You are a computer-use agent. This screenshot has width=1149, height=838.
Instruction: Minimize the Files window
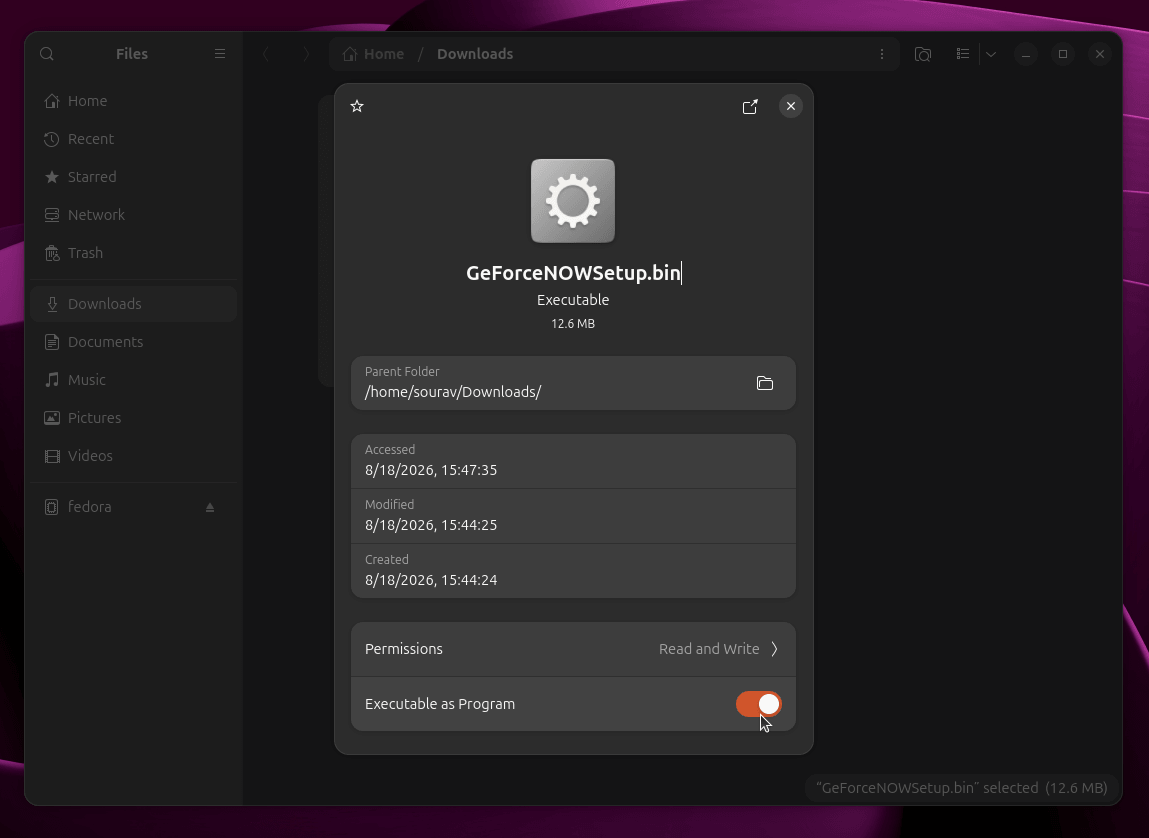point(1026,54)
